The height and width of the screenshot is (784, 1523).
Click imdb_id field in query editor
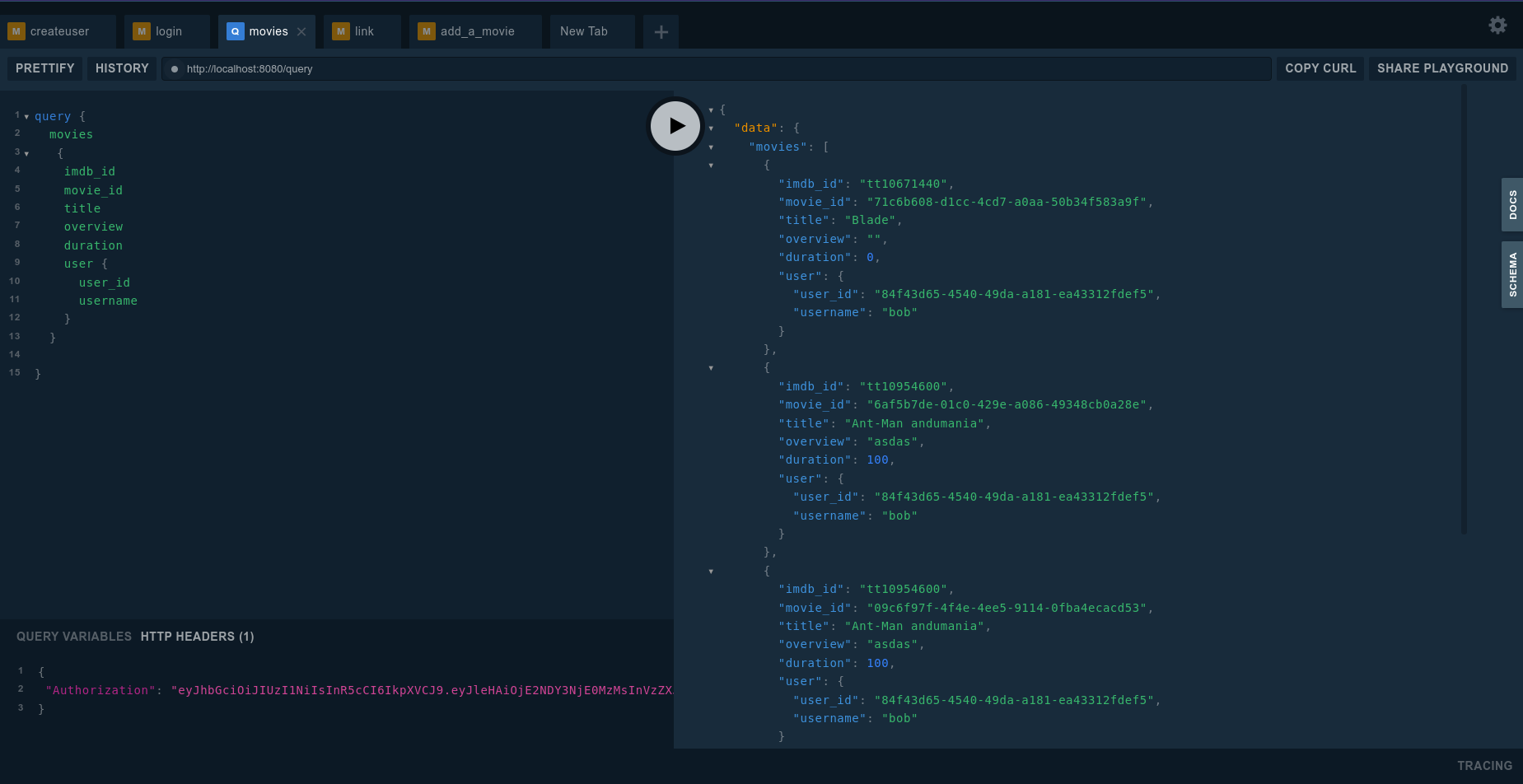click(90, 171)
